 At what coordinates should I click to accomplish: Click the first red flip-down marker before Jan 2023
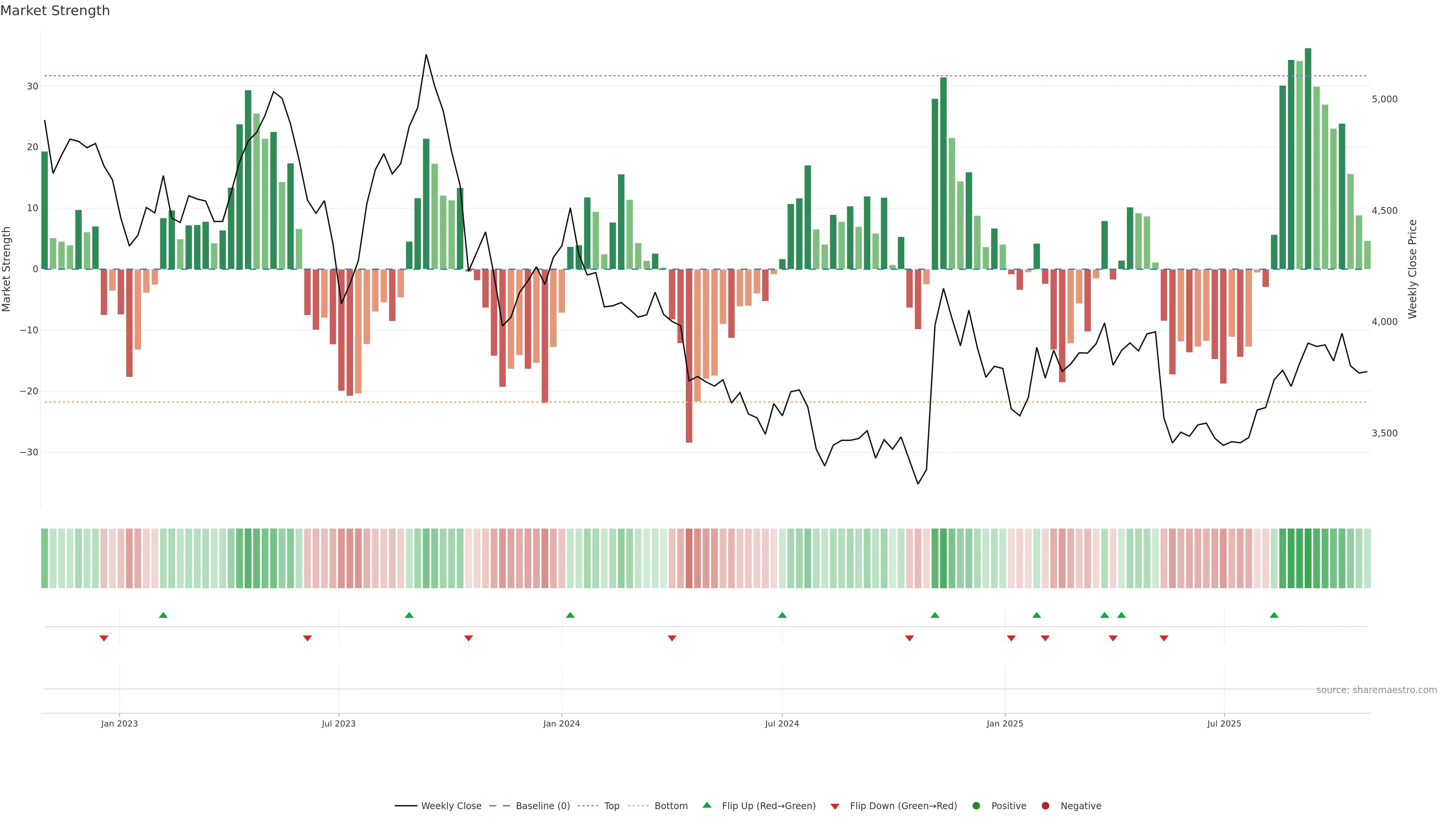pyautogui.click(x=104, y=638)
